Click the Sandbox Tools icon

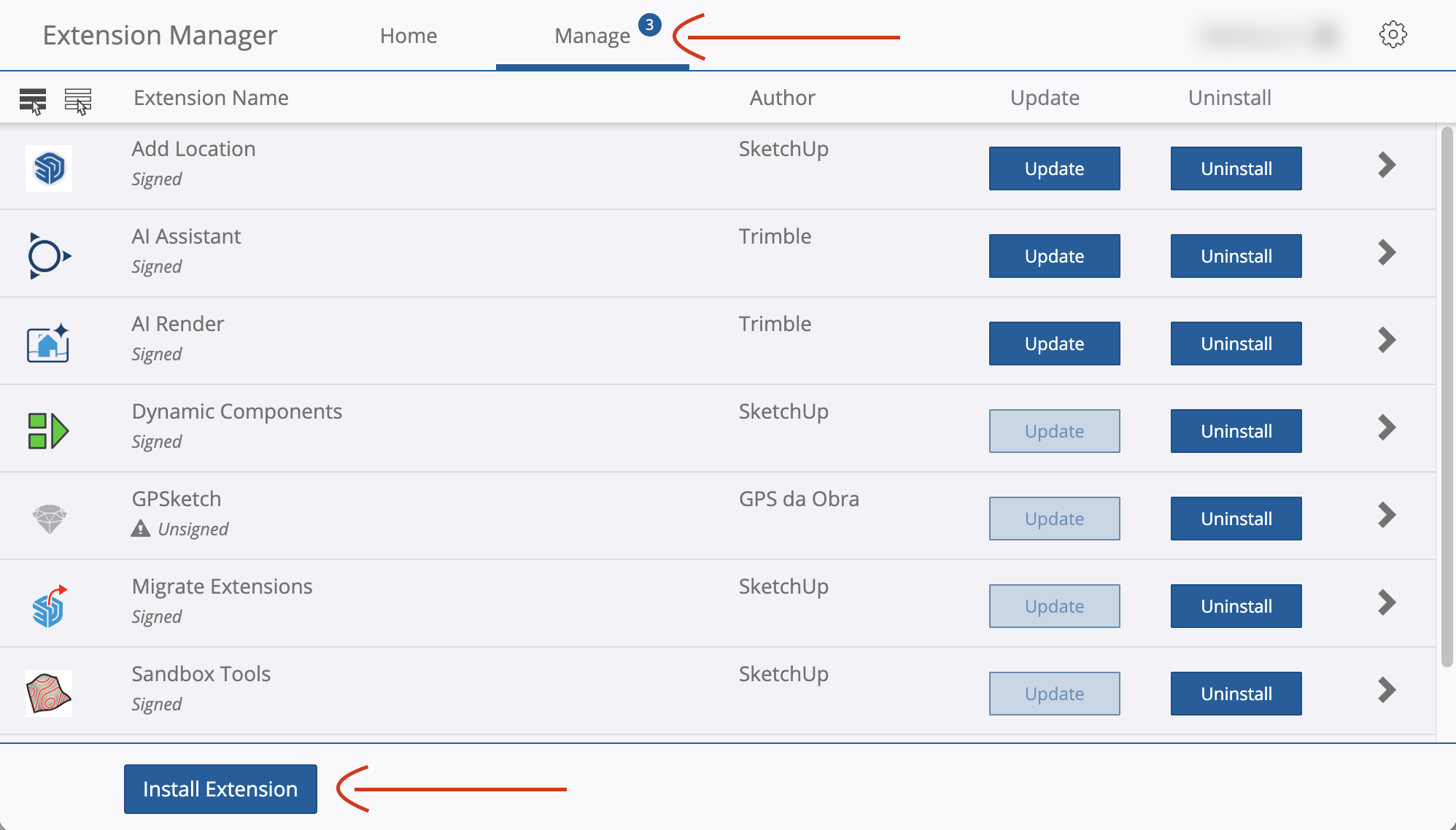(x=49, y=694)
